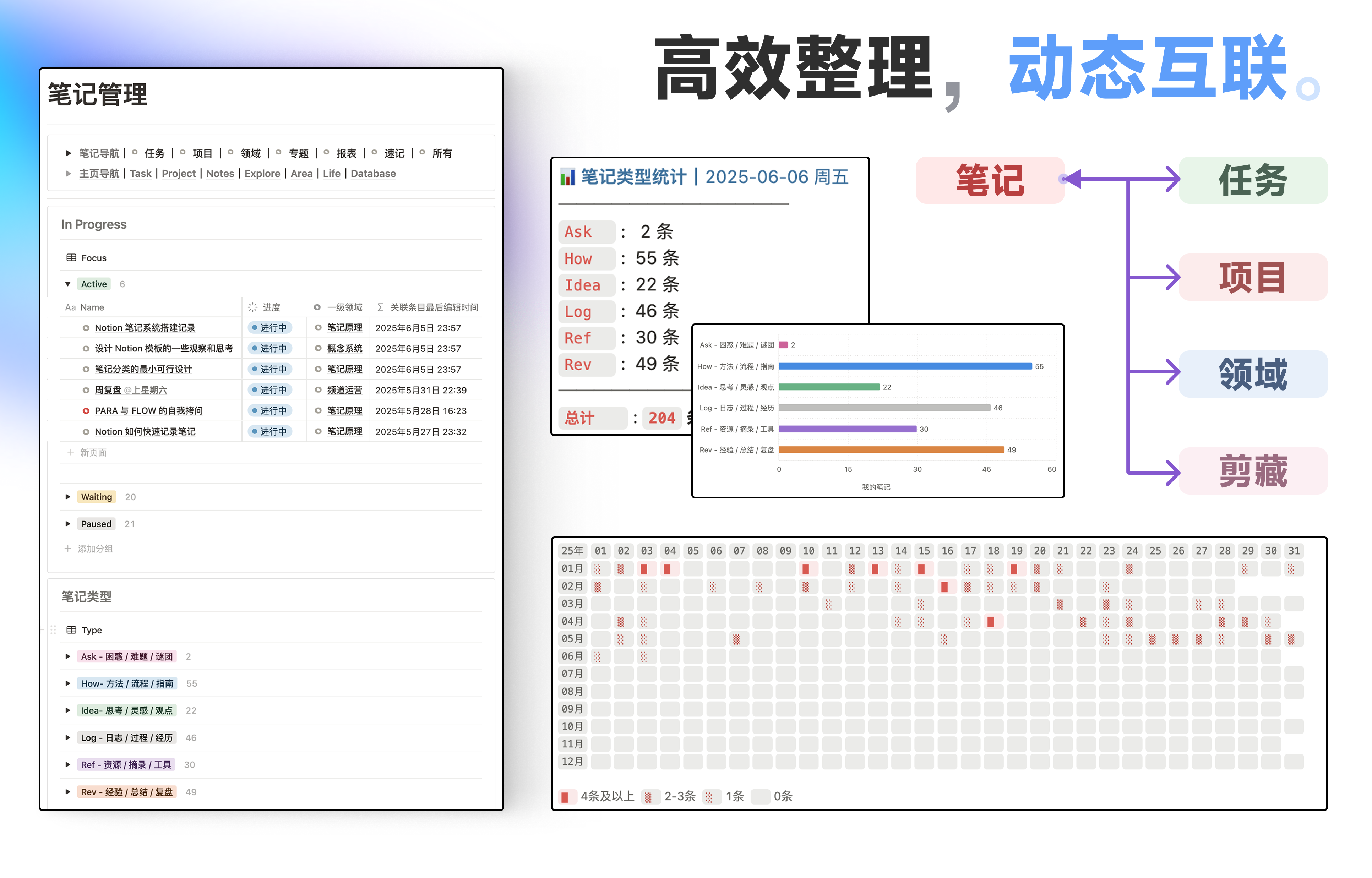Click the 笔记 red card
Viewport: 1372px width, 878px height.
[x=990, y=180]
